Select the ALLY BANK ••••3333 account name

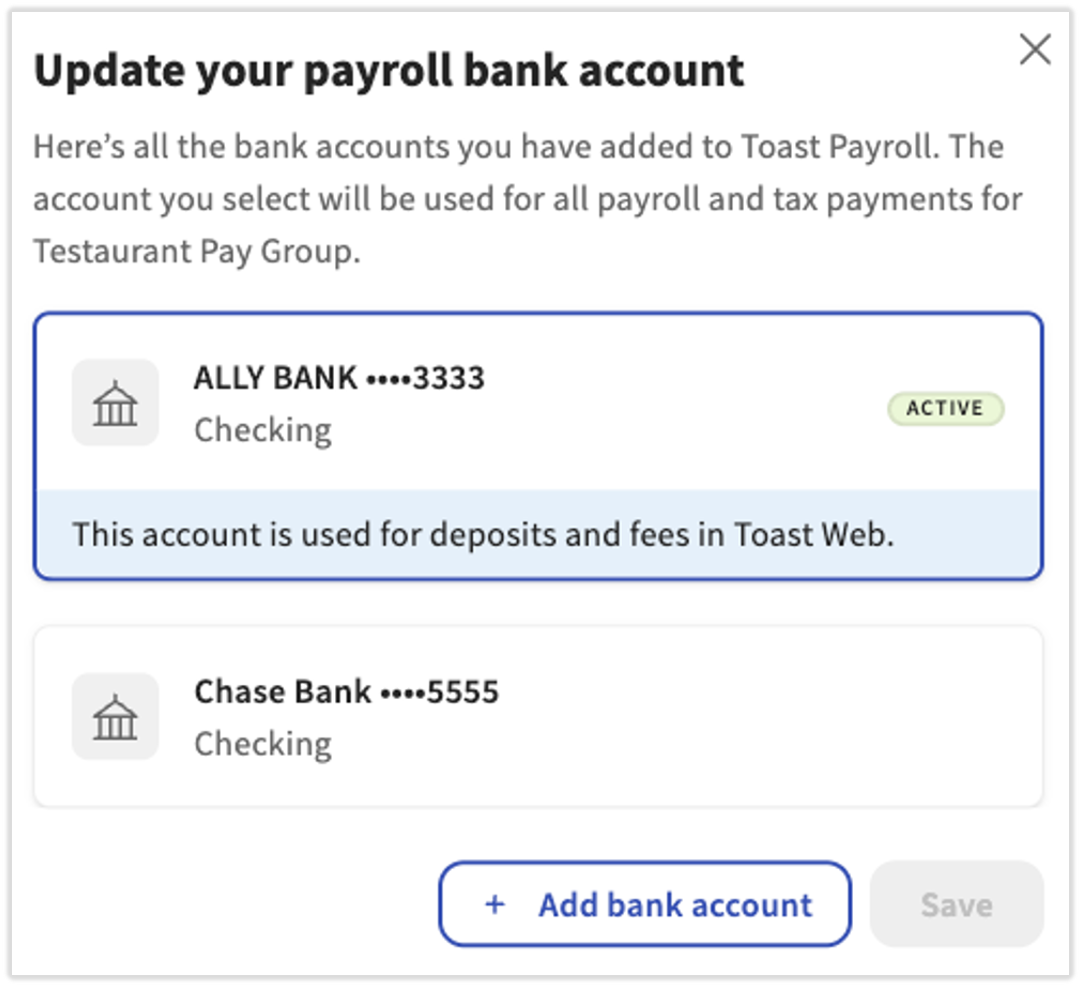339,378
